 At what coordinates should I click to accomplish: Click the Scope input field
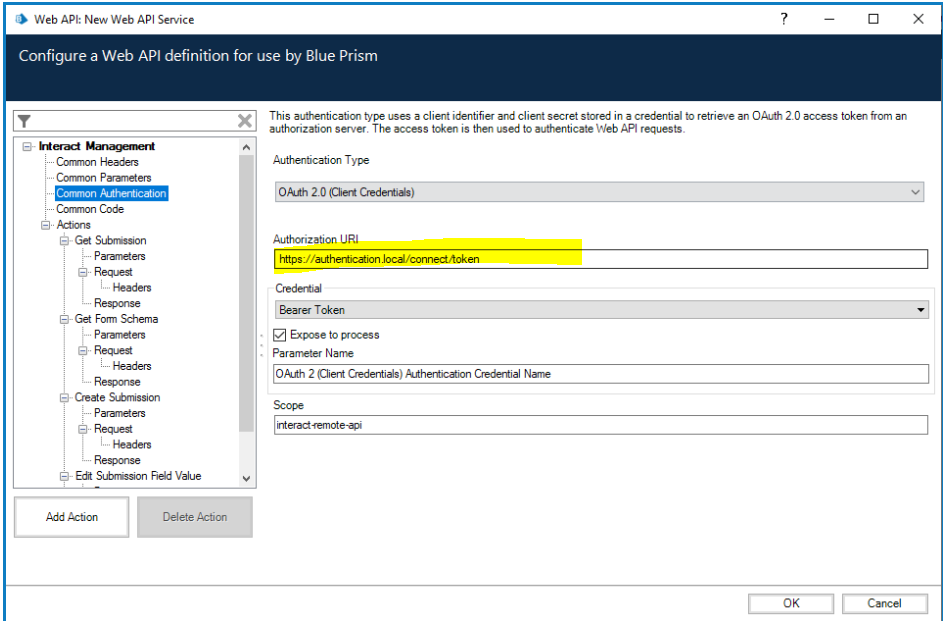click(x=600, y=425)
